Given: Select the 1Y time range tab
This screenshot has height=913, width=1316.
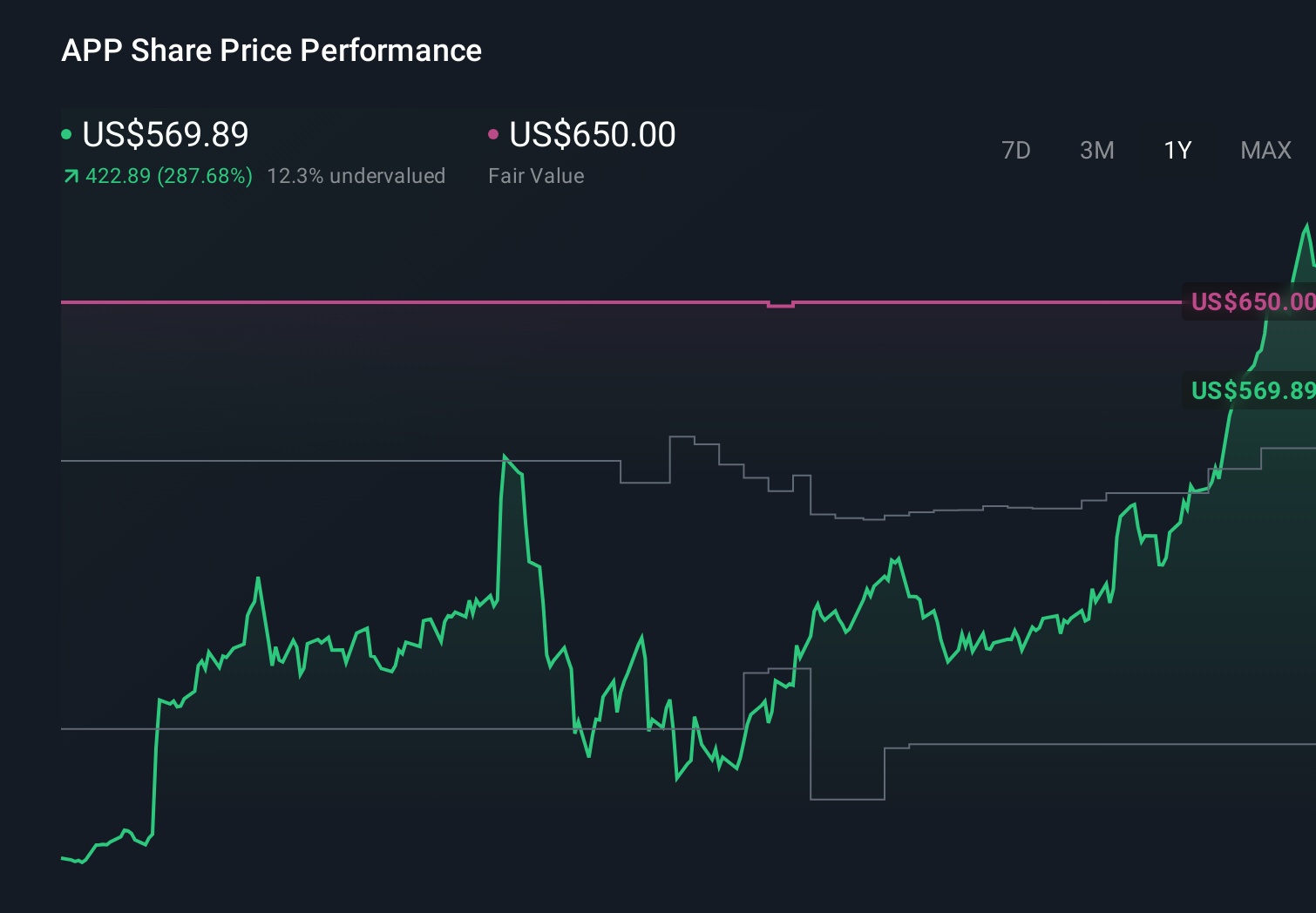Looking at the screenshot, I should tap(1177, 151).
